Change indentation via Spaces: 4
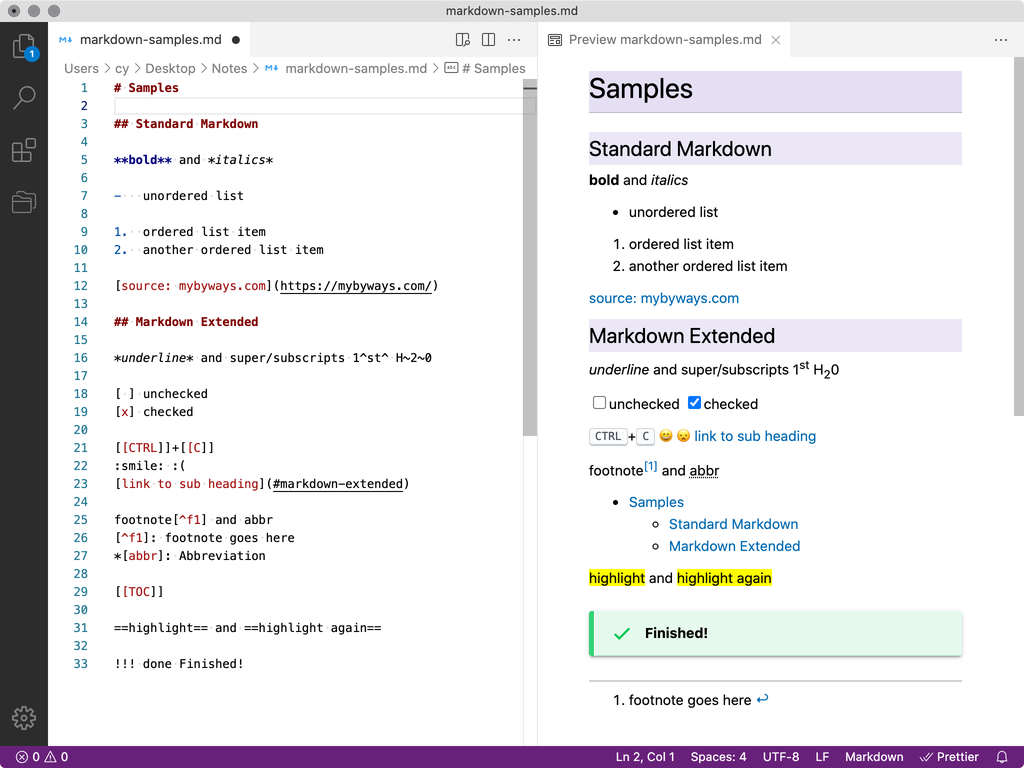Image resolution: width=1024 pixels, height=768 pixels. coord(718,757)
